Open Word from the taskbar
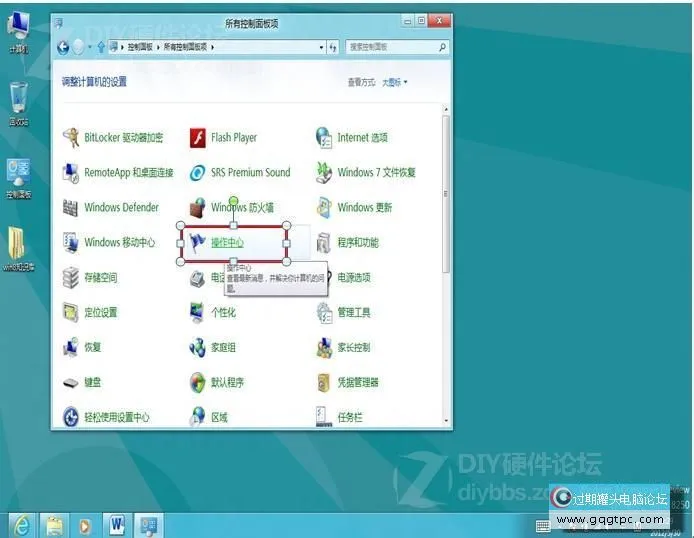This screenshot has width=694, height=538. pos(116,524)
